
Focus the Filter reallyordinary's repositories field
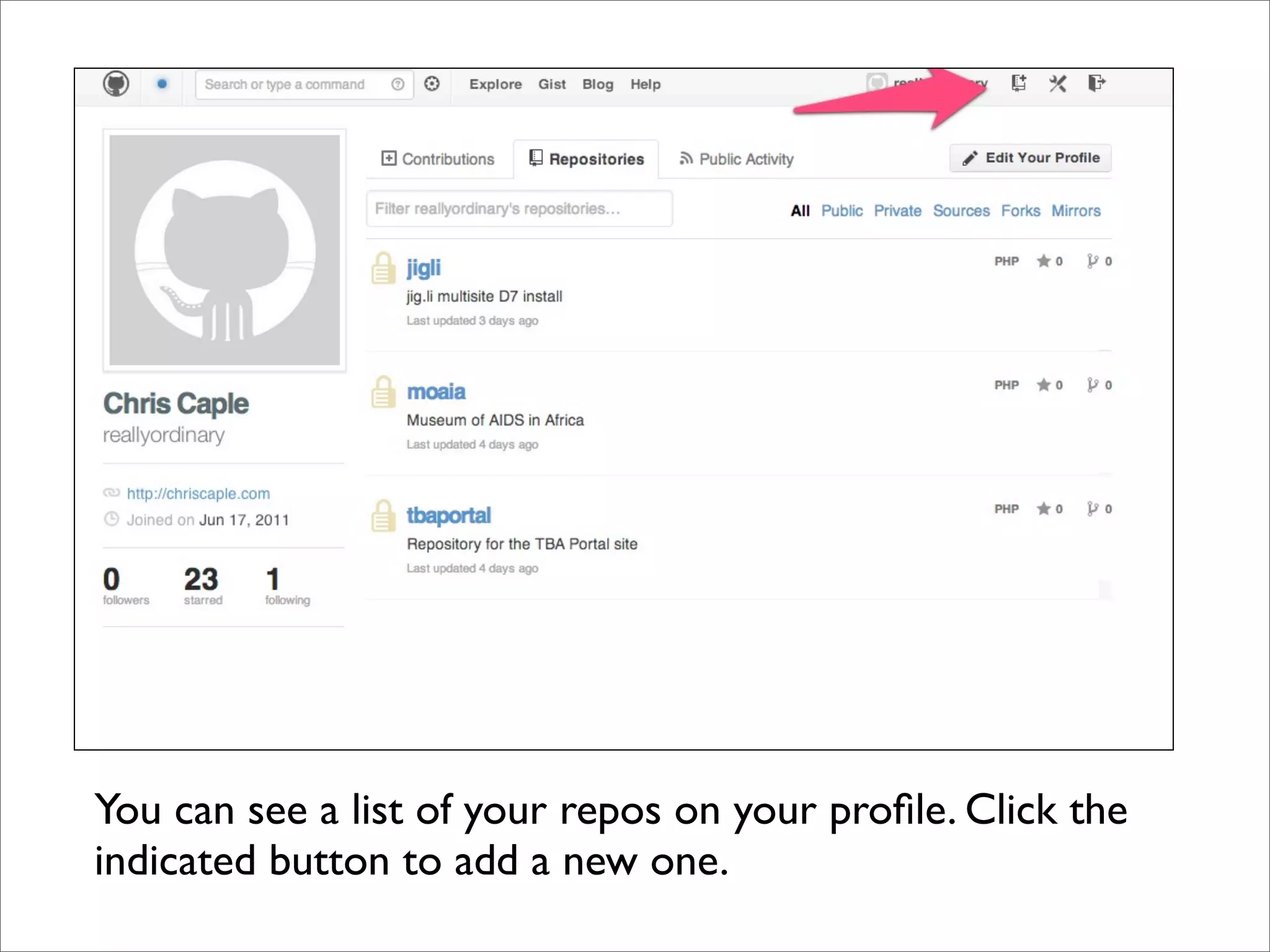(520, 209)
